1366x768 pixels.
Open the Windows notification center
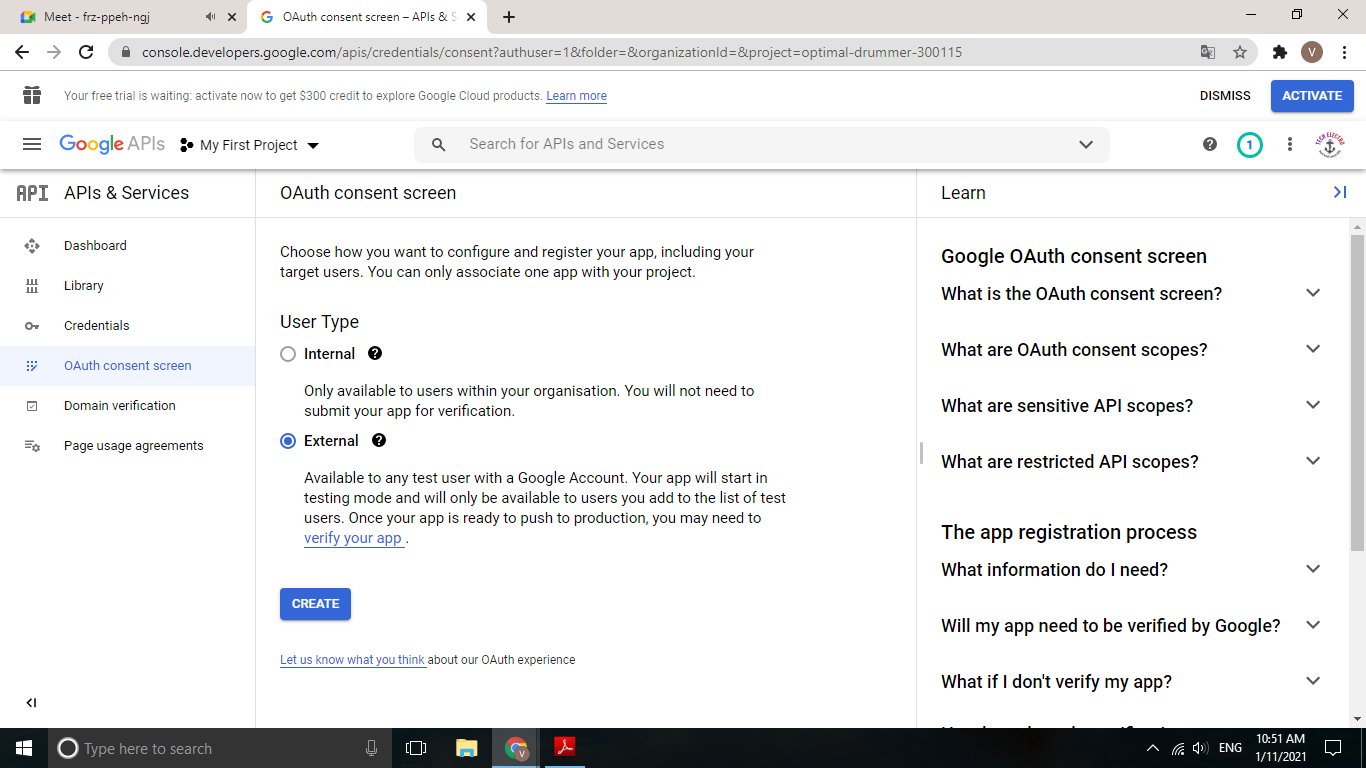1332,748
